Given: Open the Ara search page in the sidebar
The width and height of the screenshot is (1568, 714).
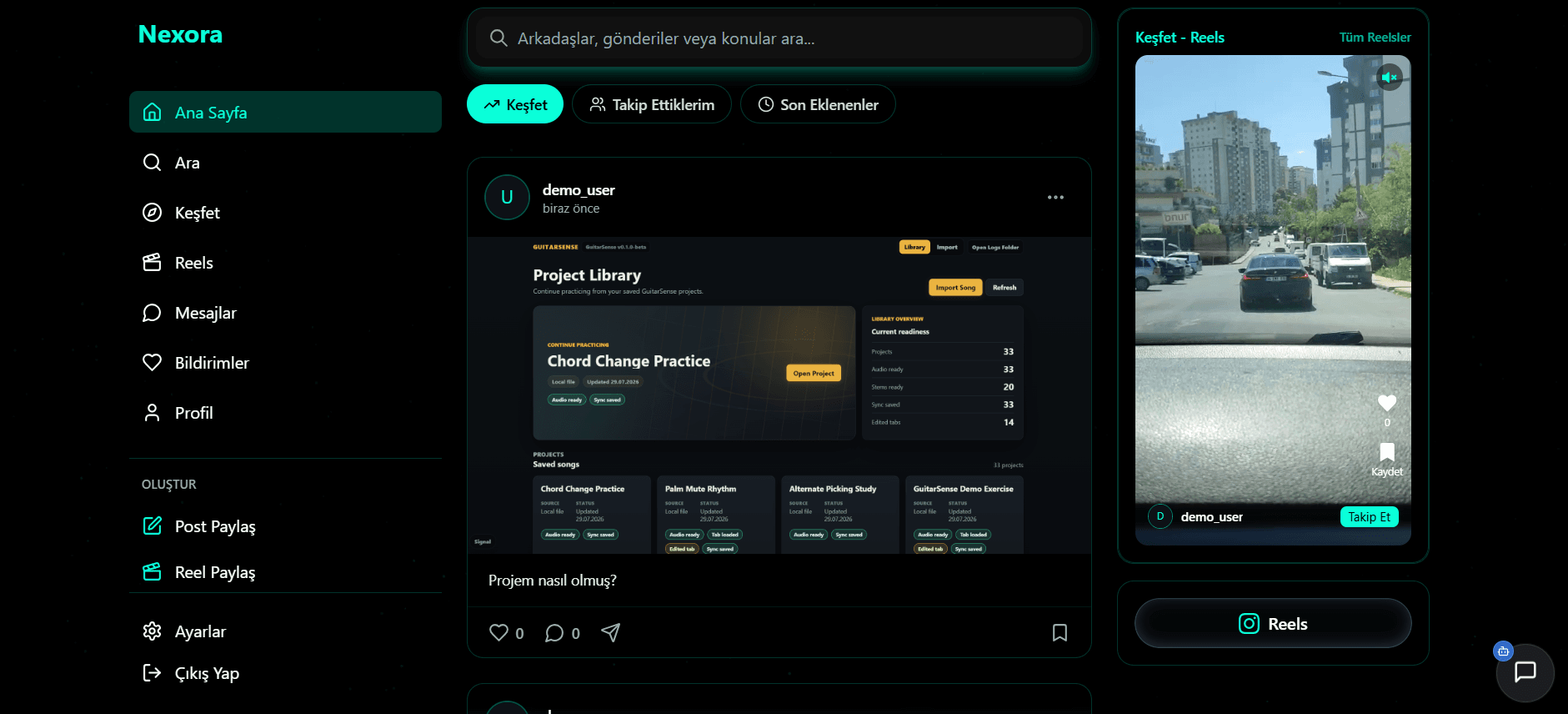Looking at the screenshot, I should coord(285,163).
